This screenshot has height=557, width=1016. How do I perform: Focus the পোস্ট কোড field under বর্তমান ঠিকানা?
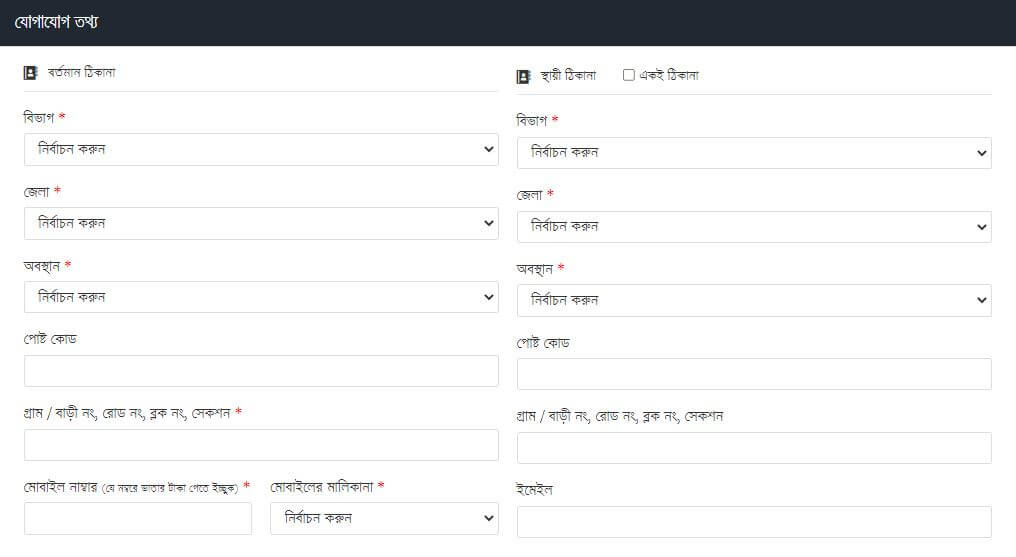pyautogui.click(x=261, y=371)
